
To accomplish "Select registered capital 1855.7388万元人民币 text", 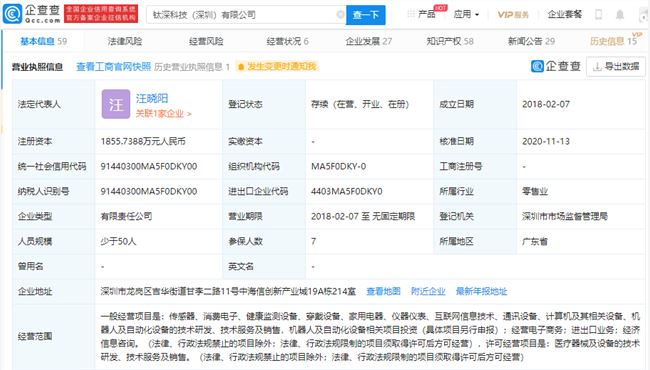I will coord(143,141).
